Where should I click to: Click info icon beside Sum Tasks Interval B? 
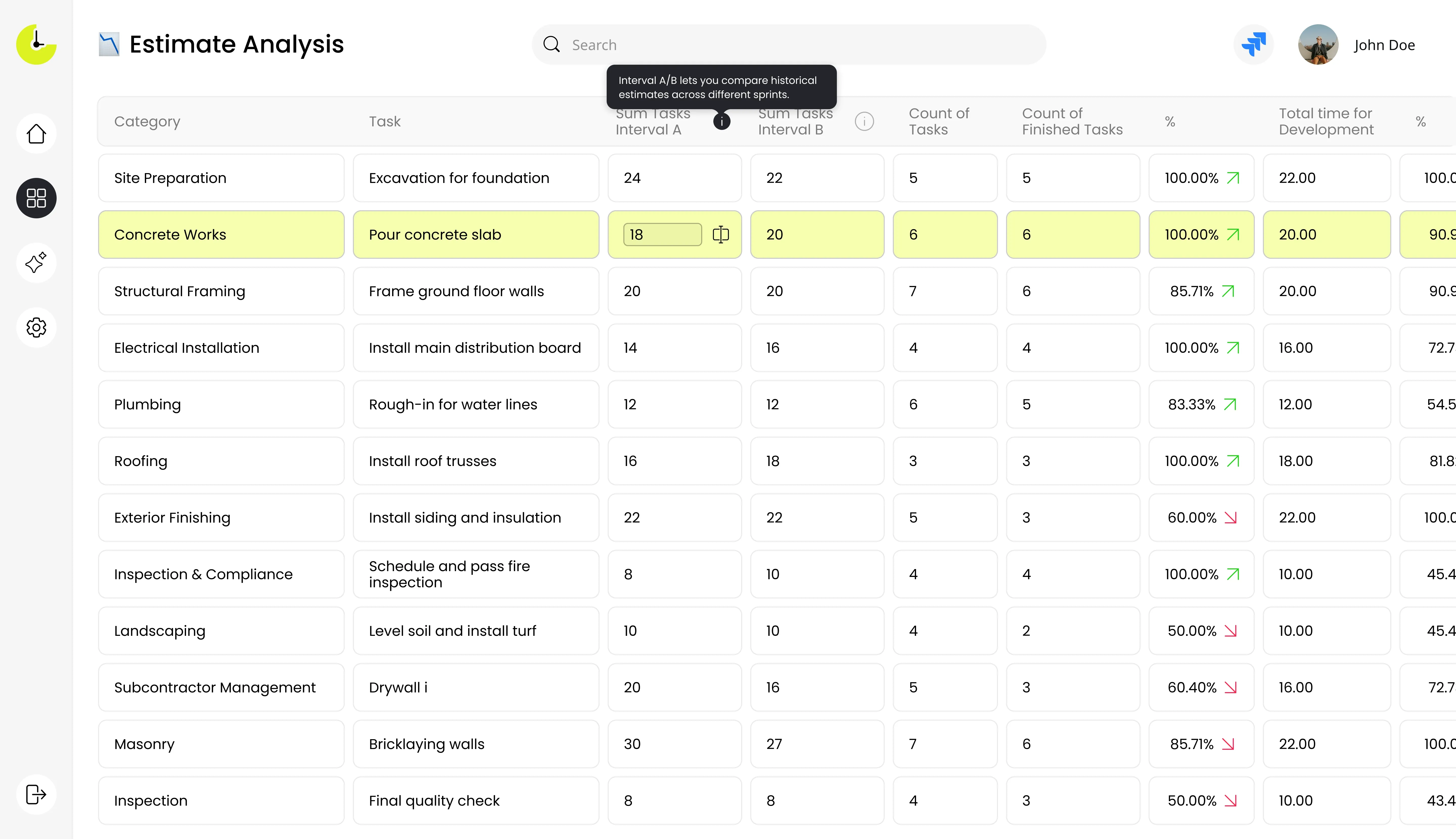point(864,122)
